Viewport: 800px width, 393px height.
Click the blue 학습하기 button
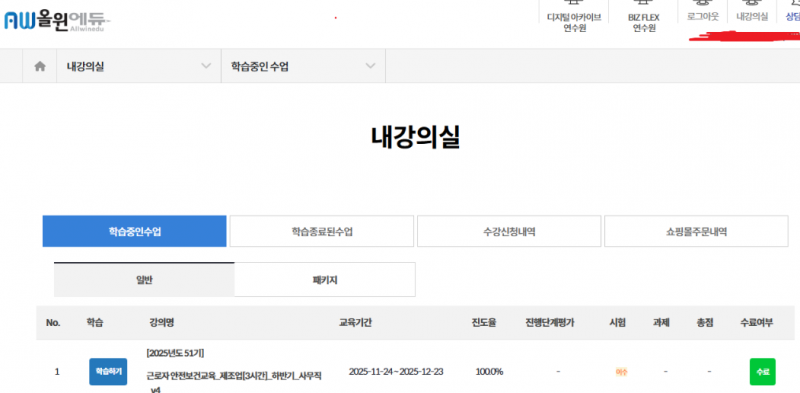pyautogui.click(x=108, y=372)
